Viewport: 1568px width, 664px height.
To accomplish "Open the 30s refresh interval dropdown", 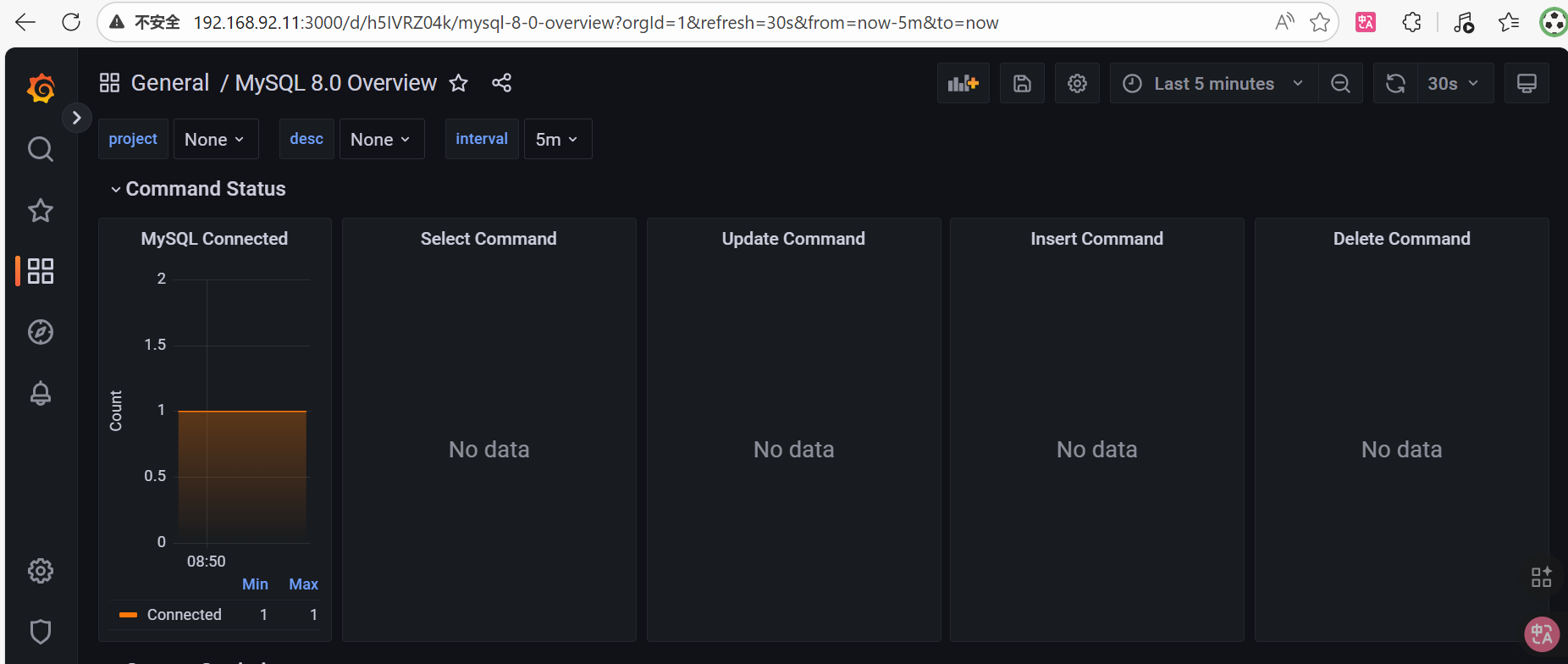I will [x=1455, y=83].
